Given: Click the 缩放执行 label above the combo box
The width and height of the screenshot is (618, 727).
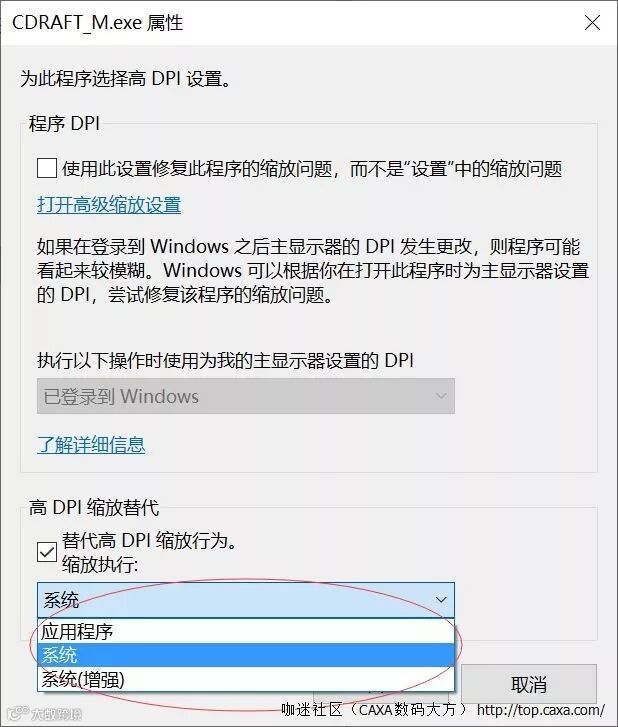Looking at the screenshot, I should pyautogui.click(x=100, y=564).
